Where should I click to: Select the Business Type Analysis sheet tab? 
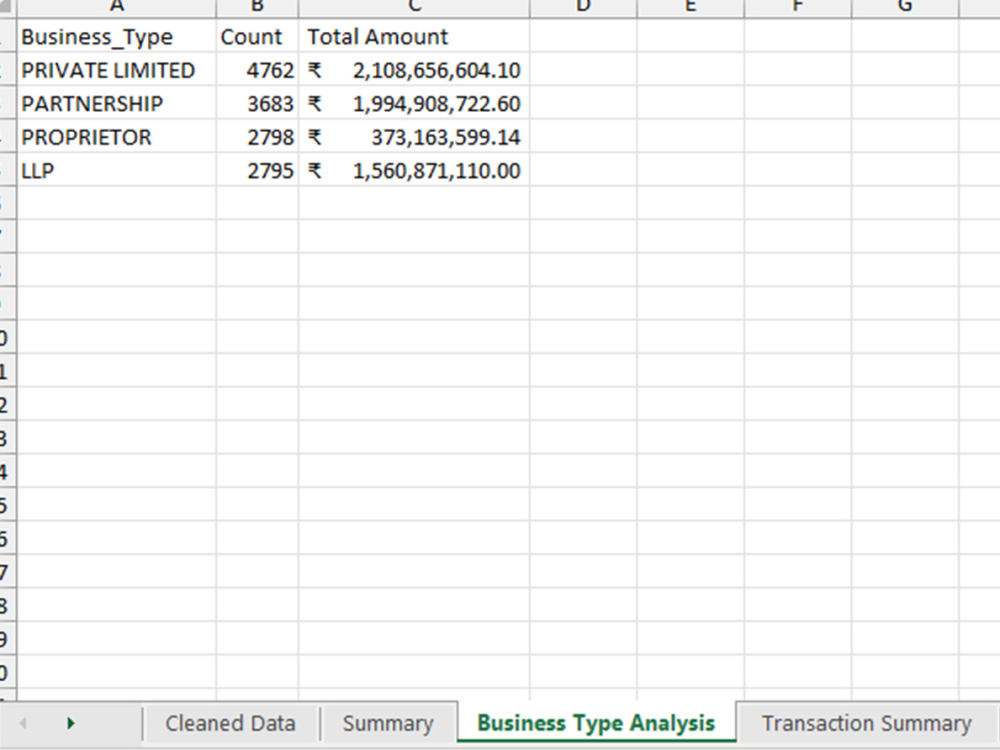pyautogui.click(x=596, y=723)
